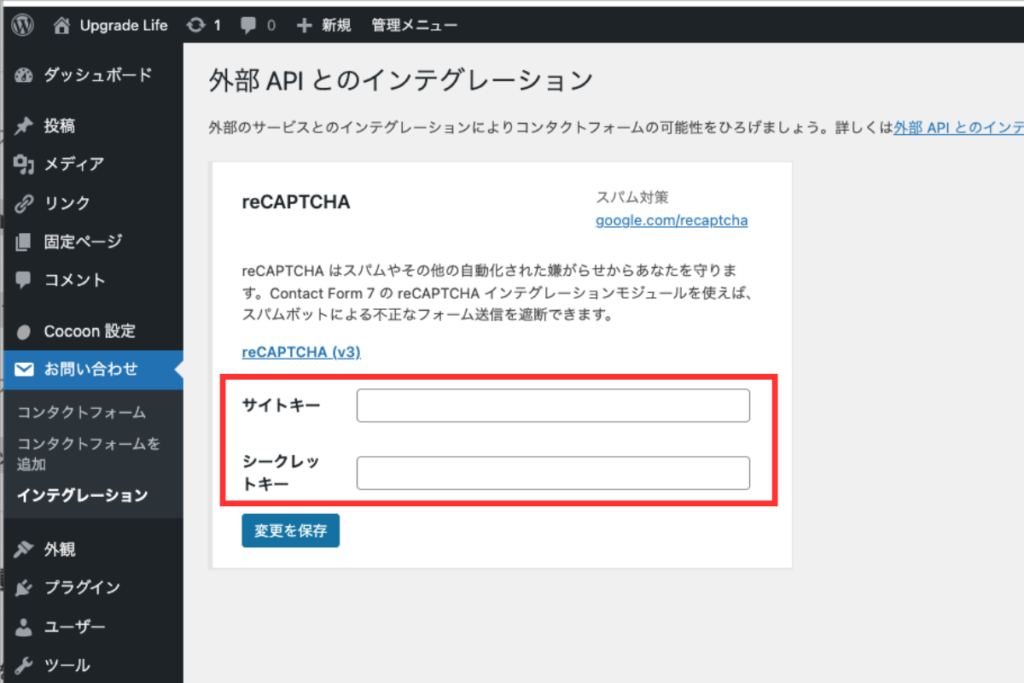The width and height of the screenshot is (1024, 683).
Task: Click the WordPress logo icon
Action: point(22,24)
